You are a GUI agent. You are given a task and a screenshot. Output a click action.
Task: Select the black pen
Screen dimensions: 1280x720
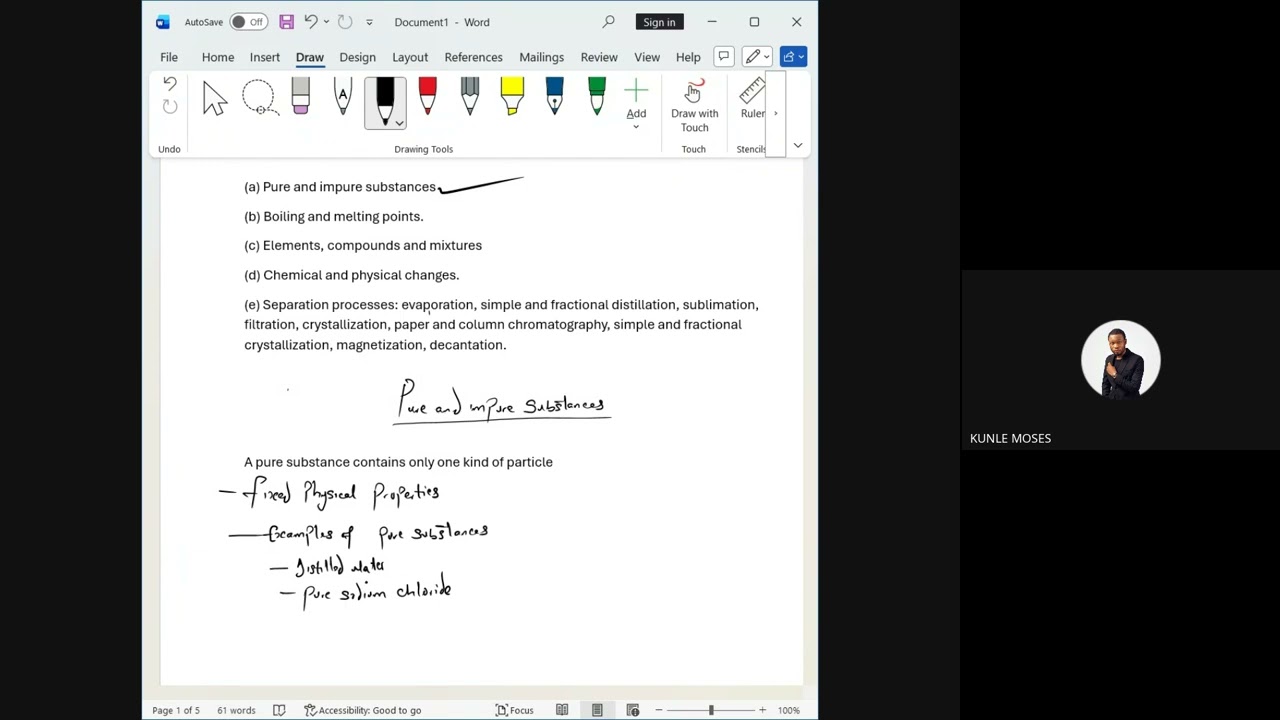[385, 100]
